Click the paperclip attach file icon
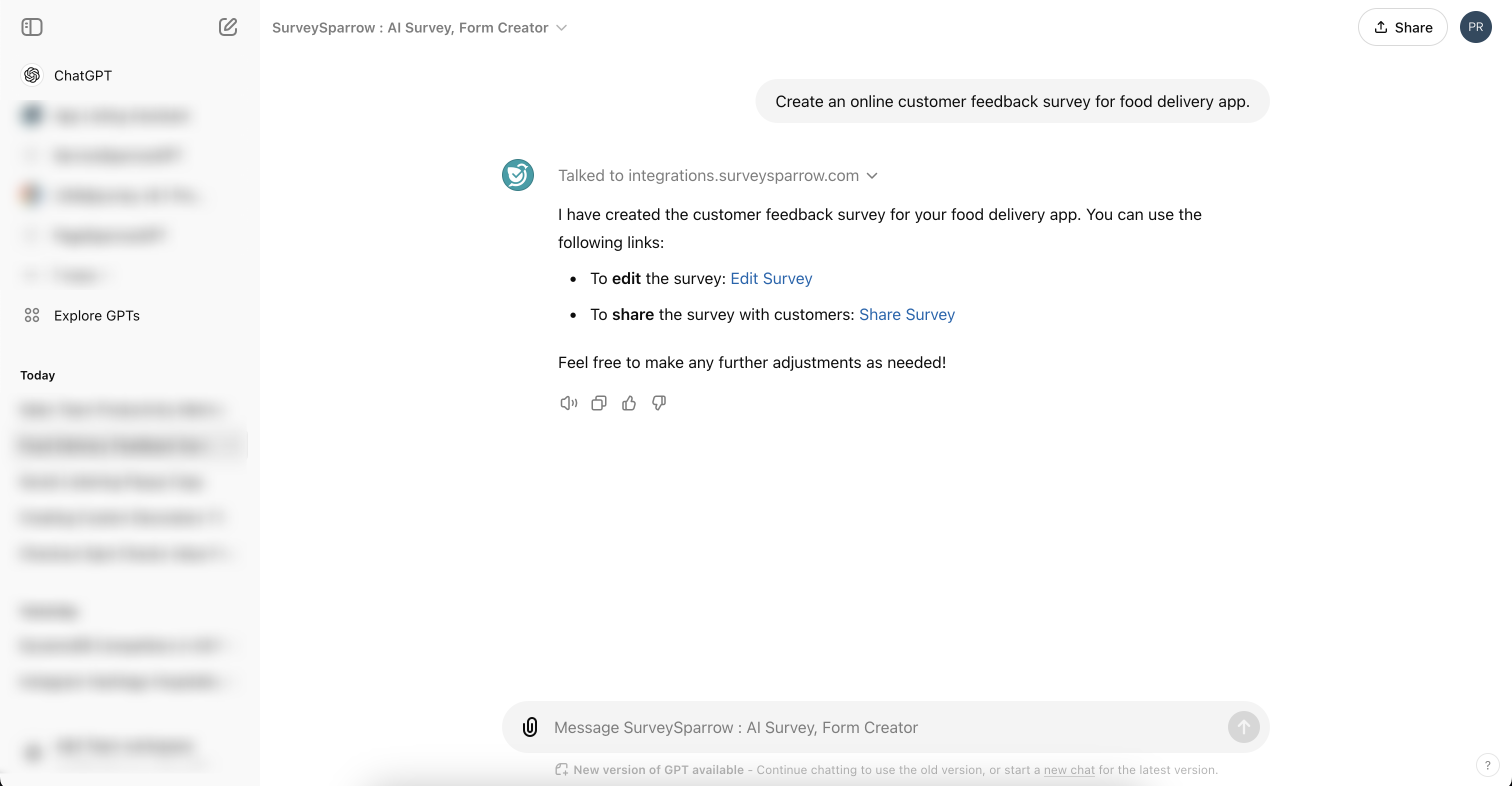 pyautogui.click(x=530, y=727)
